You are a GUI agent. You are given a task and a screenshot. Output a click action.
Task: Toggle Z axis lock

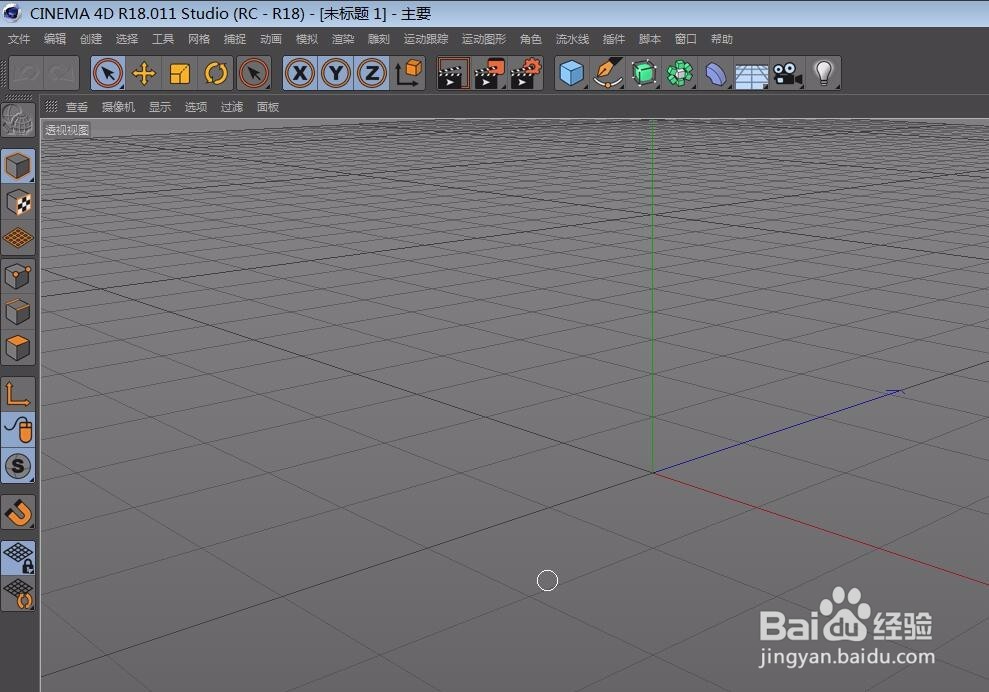pyautogui.click(x=372, y=73)
